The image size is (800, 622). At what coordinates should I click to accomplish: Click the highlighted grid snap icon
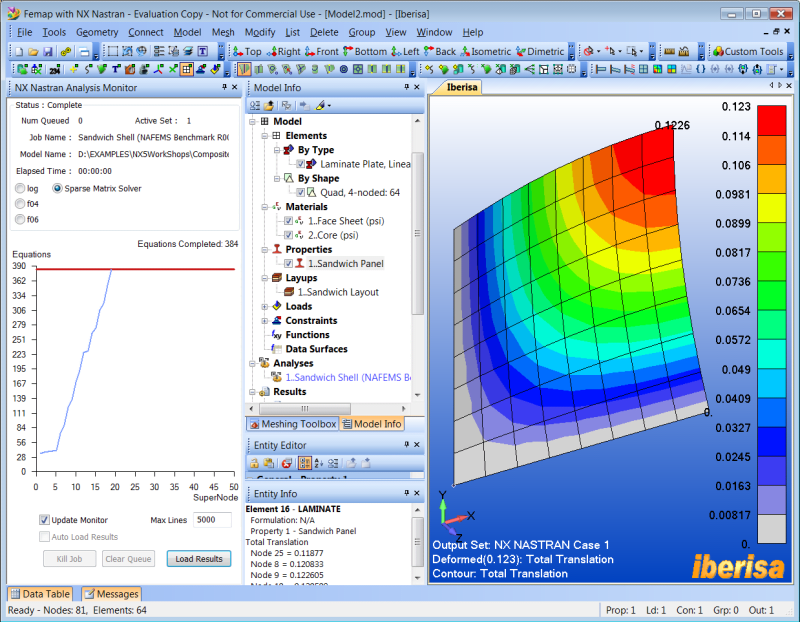point(187,69)
